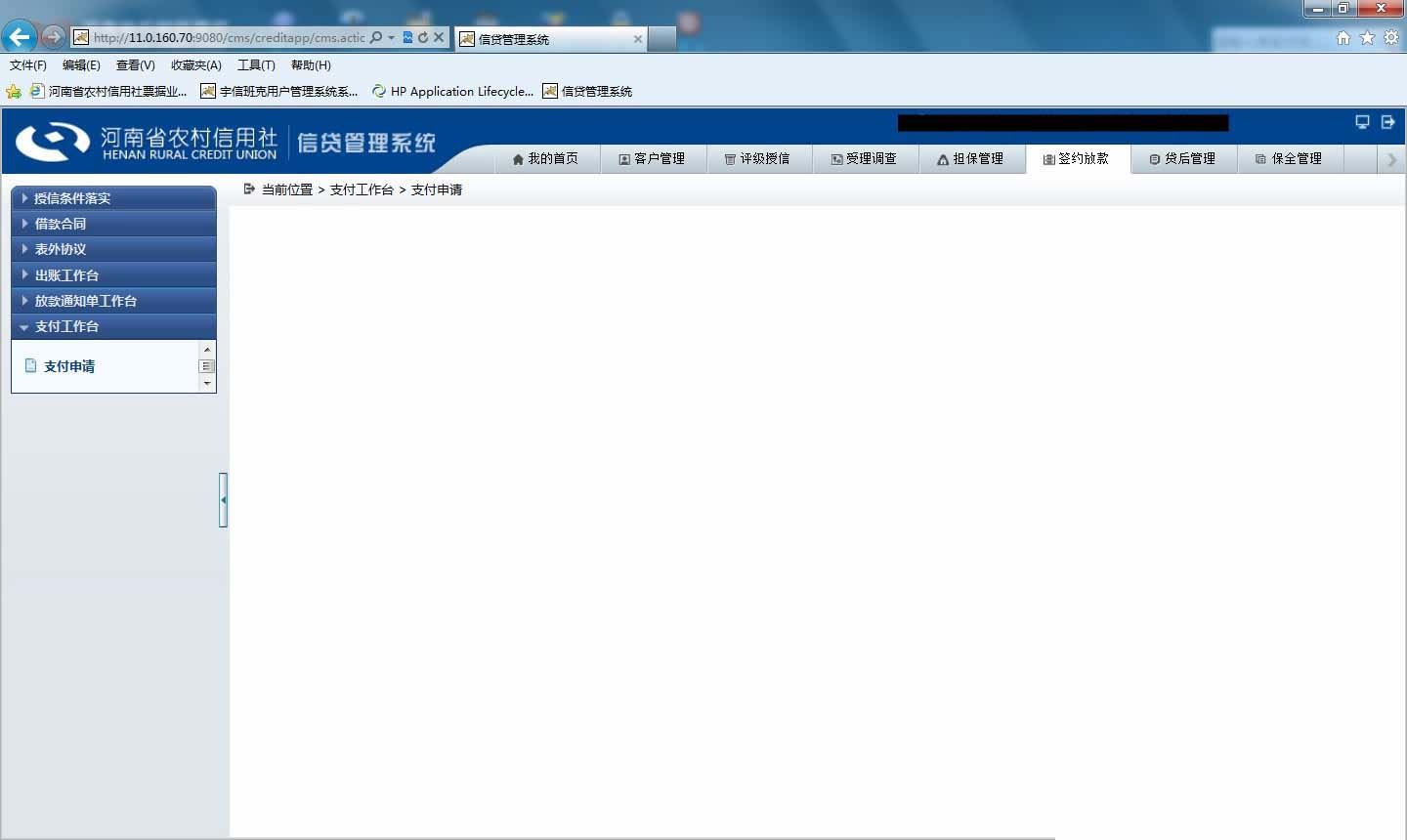Click the compatibility view icon in address bar
Viewport: 1407px width, 840px height.
(407, 37)
